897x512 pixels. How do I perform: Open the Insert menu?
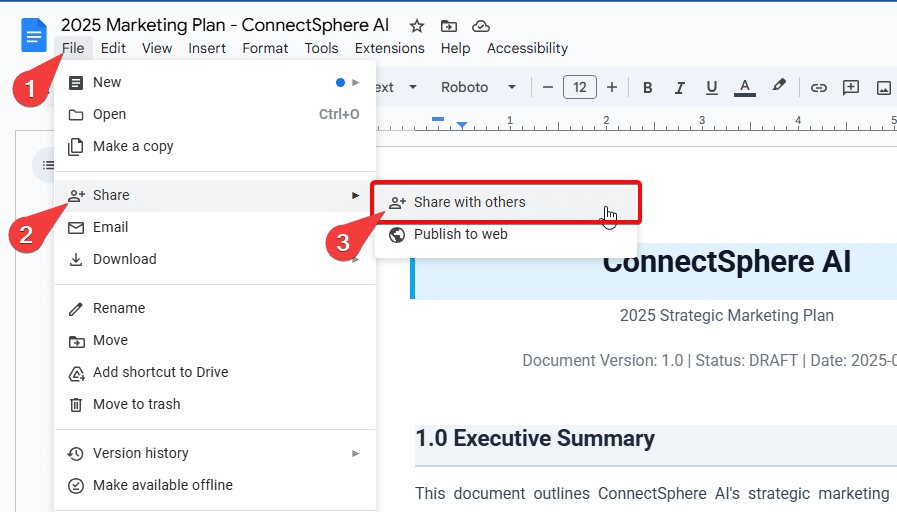point(207,48)
